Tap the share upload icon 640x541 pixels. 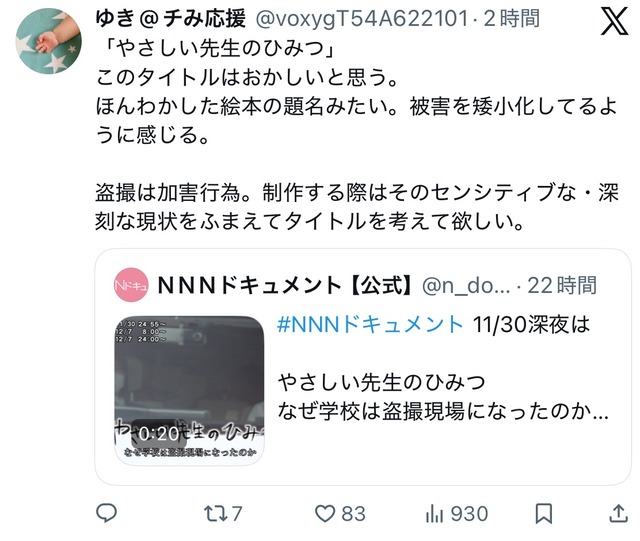(618, 513)
